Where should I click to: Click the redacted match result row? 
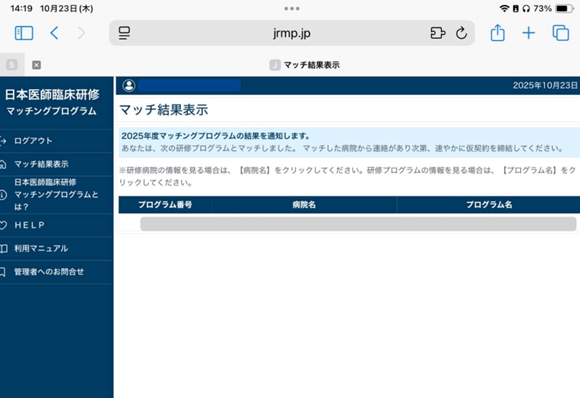click(x=358, y=224)
